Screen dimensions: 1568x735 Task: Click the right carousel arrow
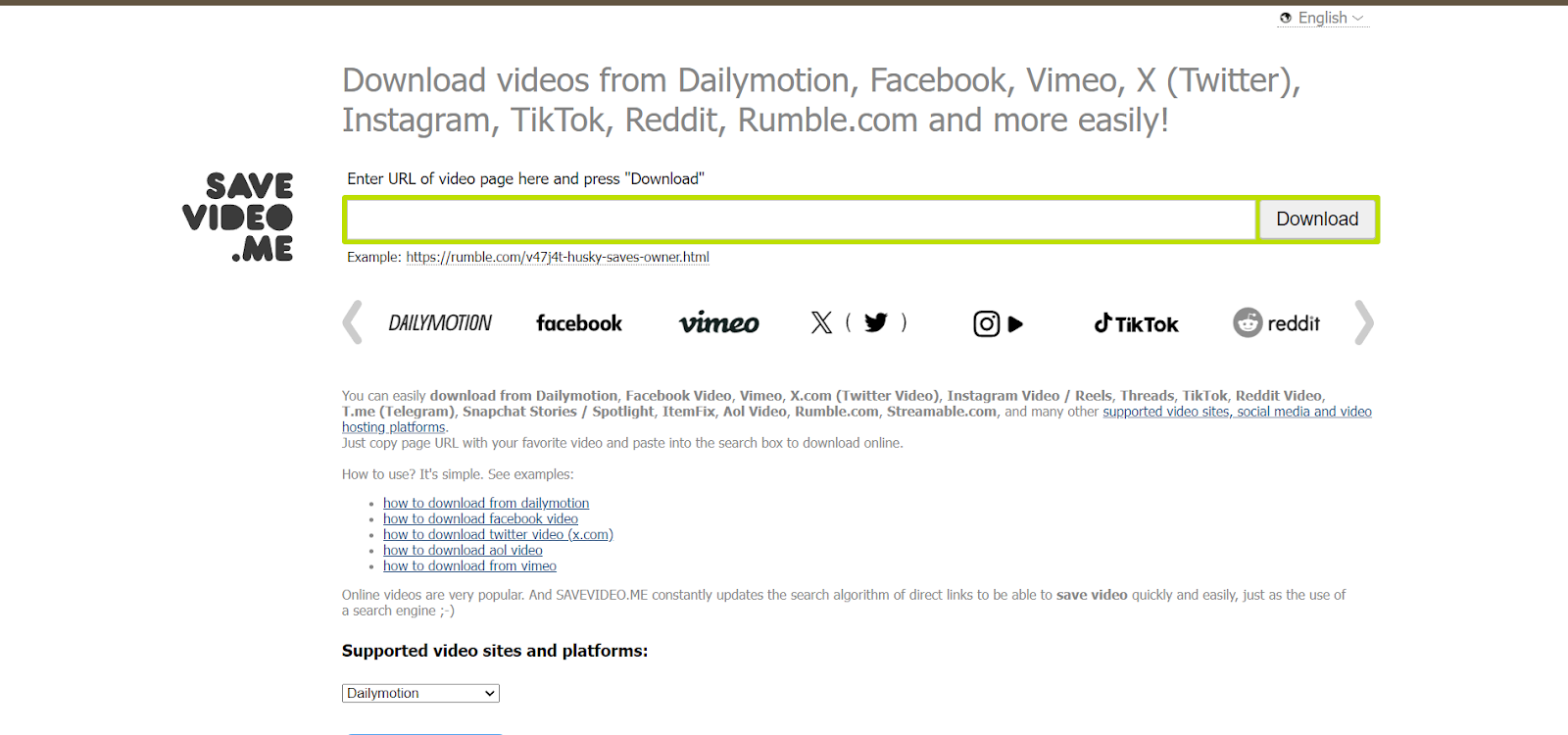(1364, 322)
